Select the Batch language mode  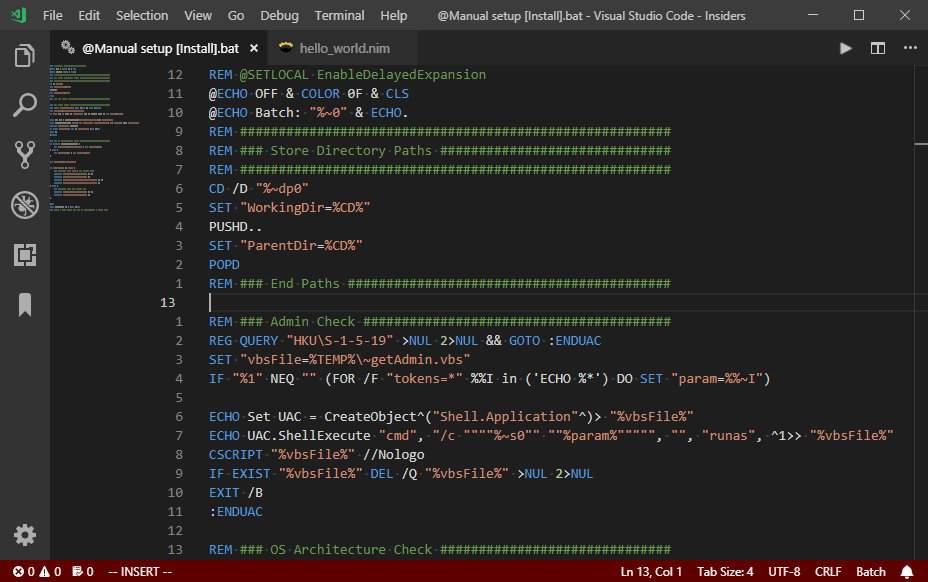pos(870,571)
